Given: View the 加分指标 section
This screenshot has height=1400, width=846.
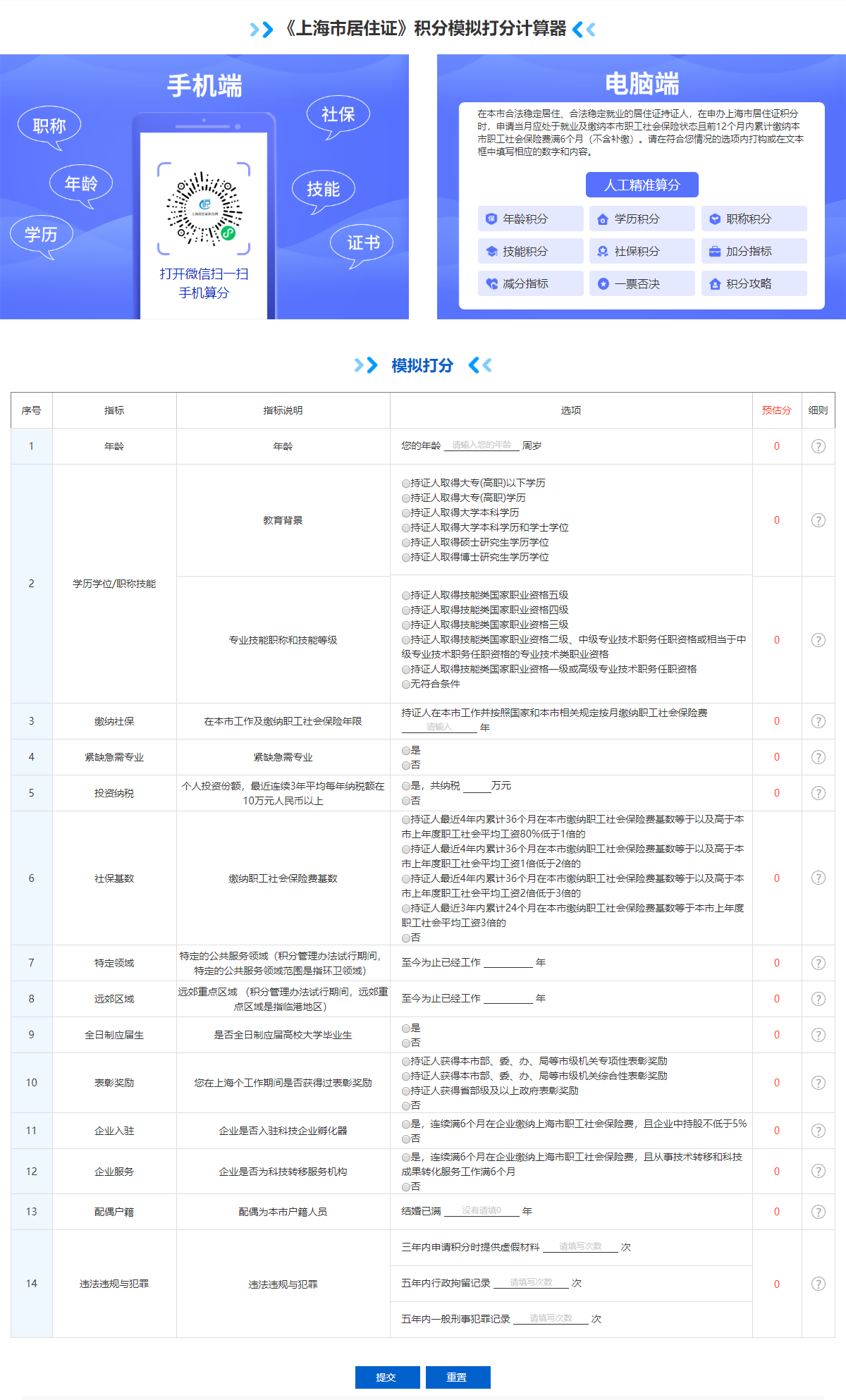Looking at the screenshot, I should pyautogui.click(x=754, y=251).
